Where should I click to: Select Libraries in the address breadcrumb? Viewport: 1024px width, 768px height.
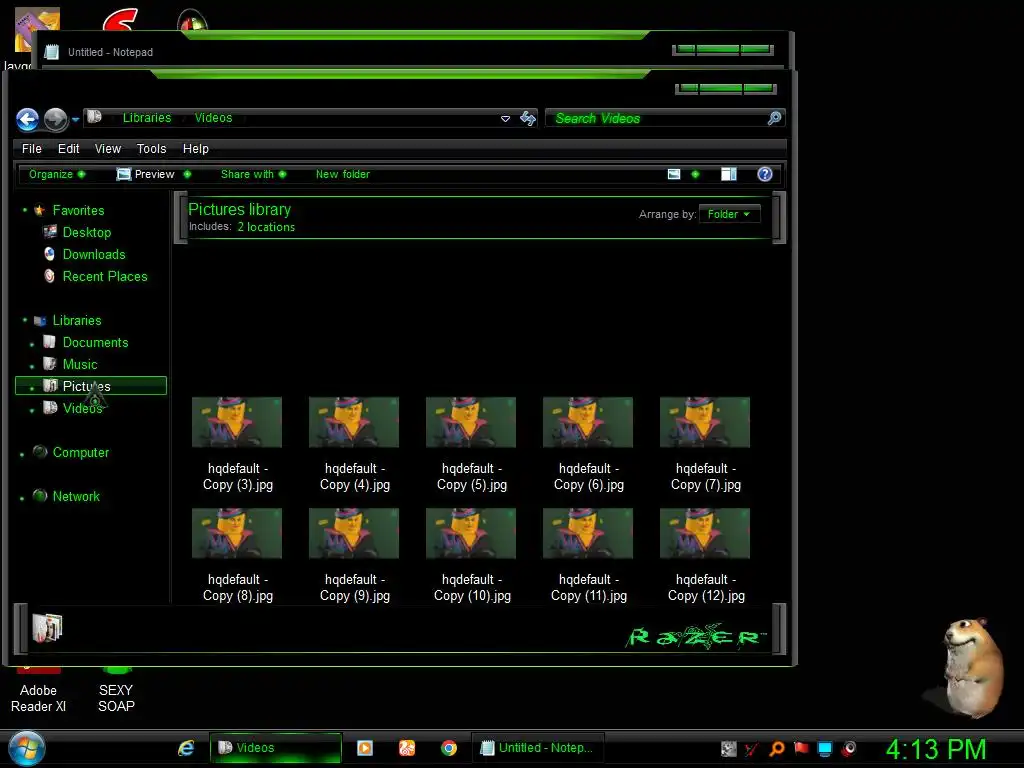[x=147, y=118]
